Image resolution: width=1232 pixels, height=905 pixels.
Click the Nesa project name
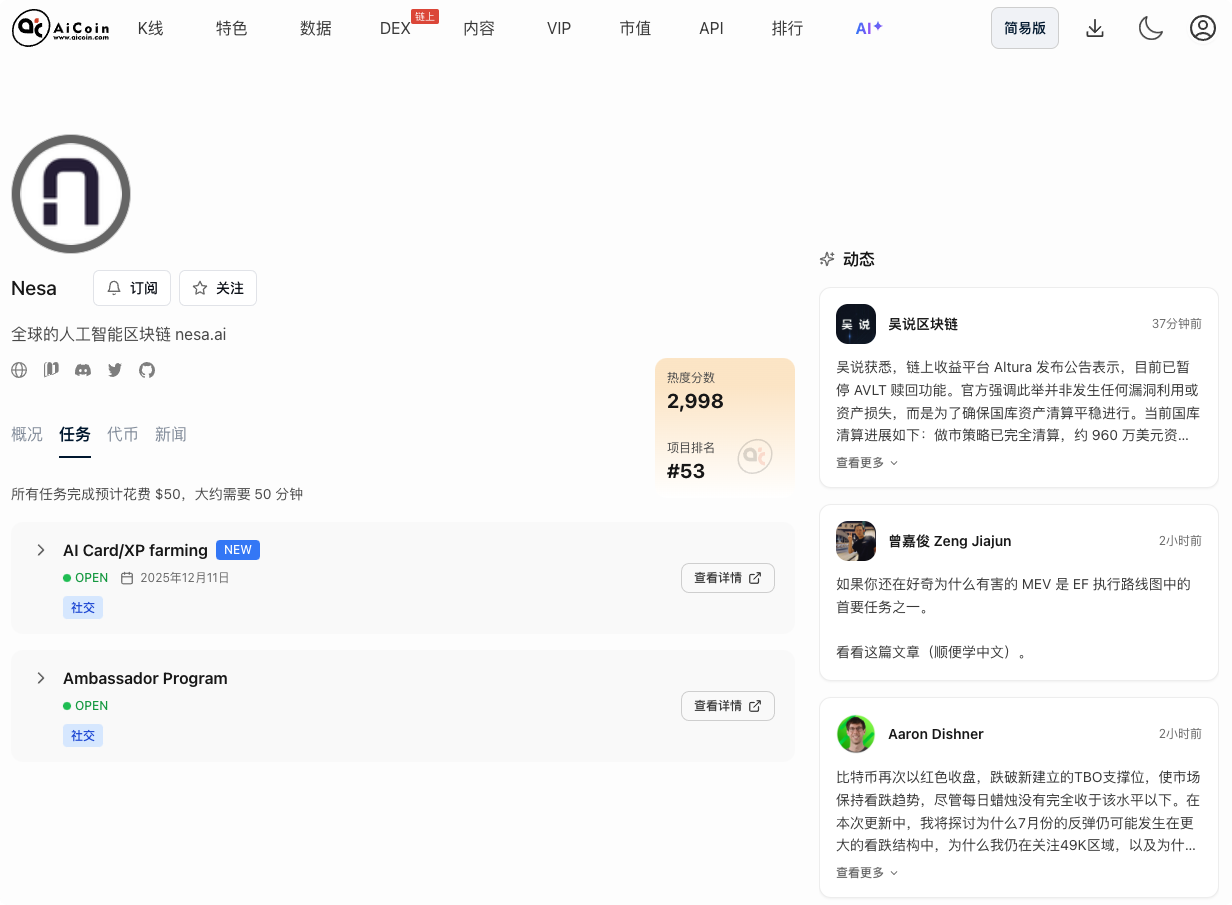click(34, 288)
